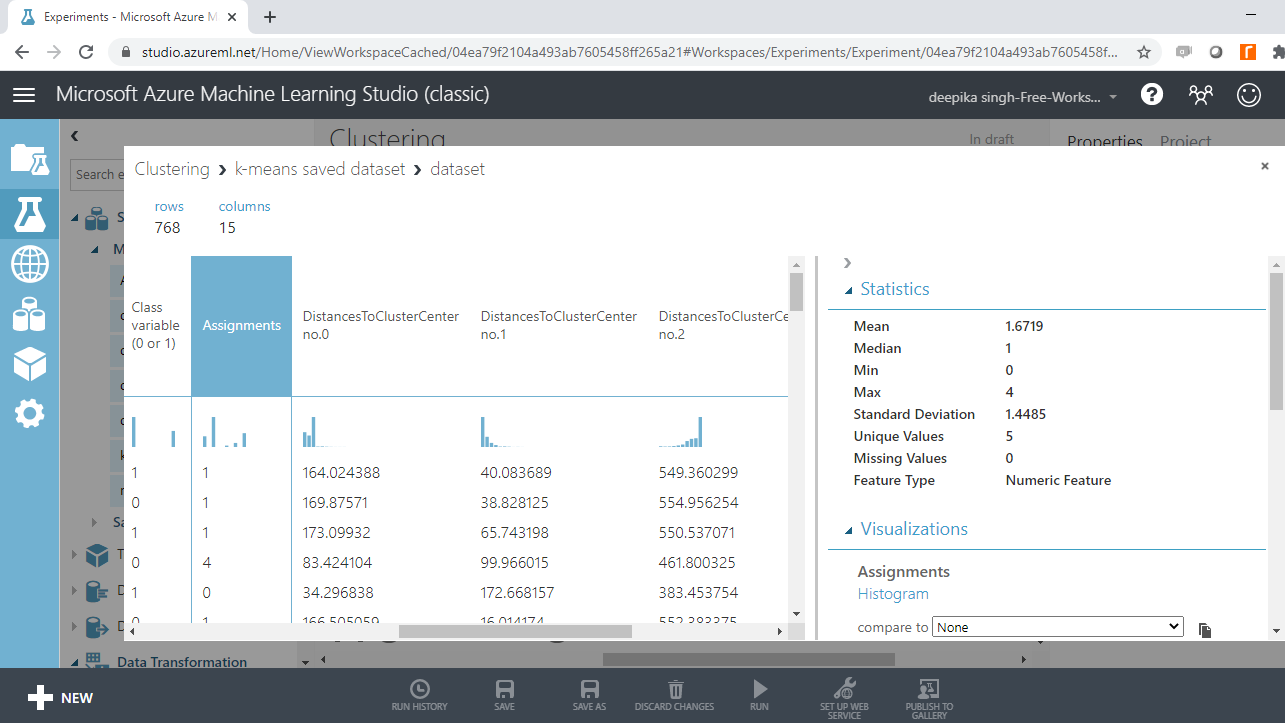Copy visualization code icon beside compare dropdown

coord(1205,630)
